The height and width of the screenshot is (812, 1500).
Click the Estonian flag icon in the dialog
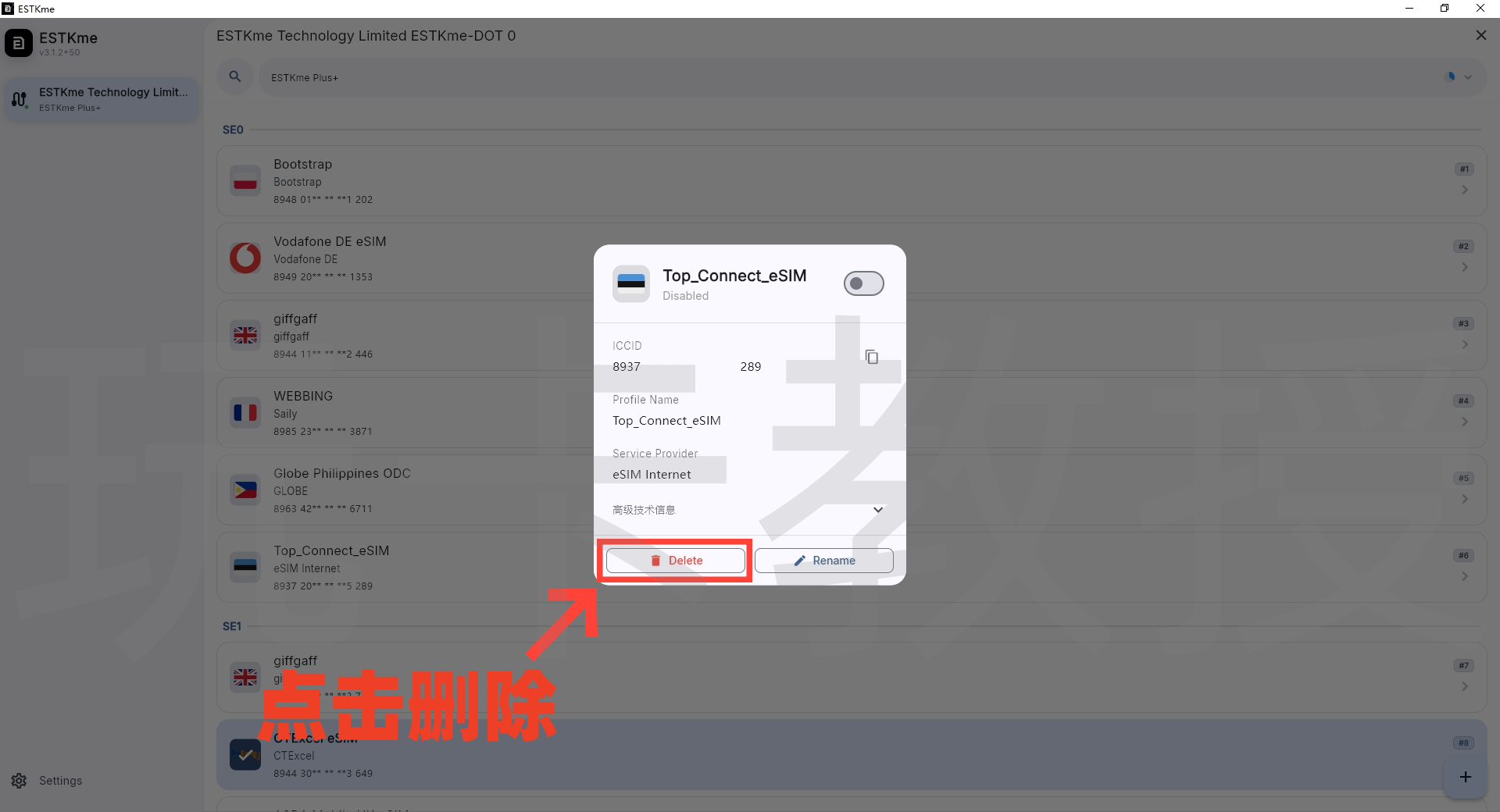631,283
